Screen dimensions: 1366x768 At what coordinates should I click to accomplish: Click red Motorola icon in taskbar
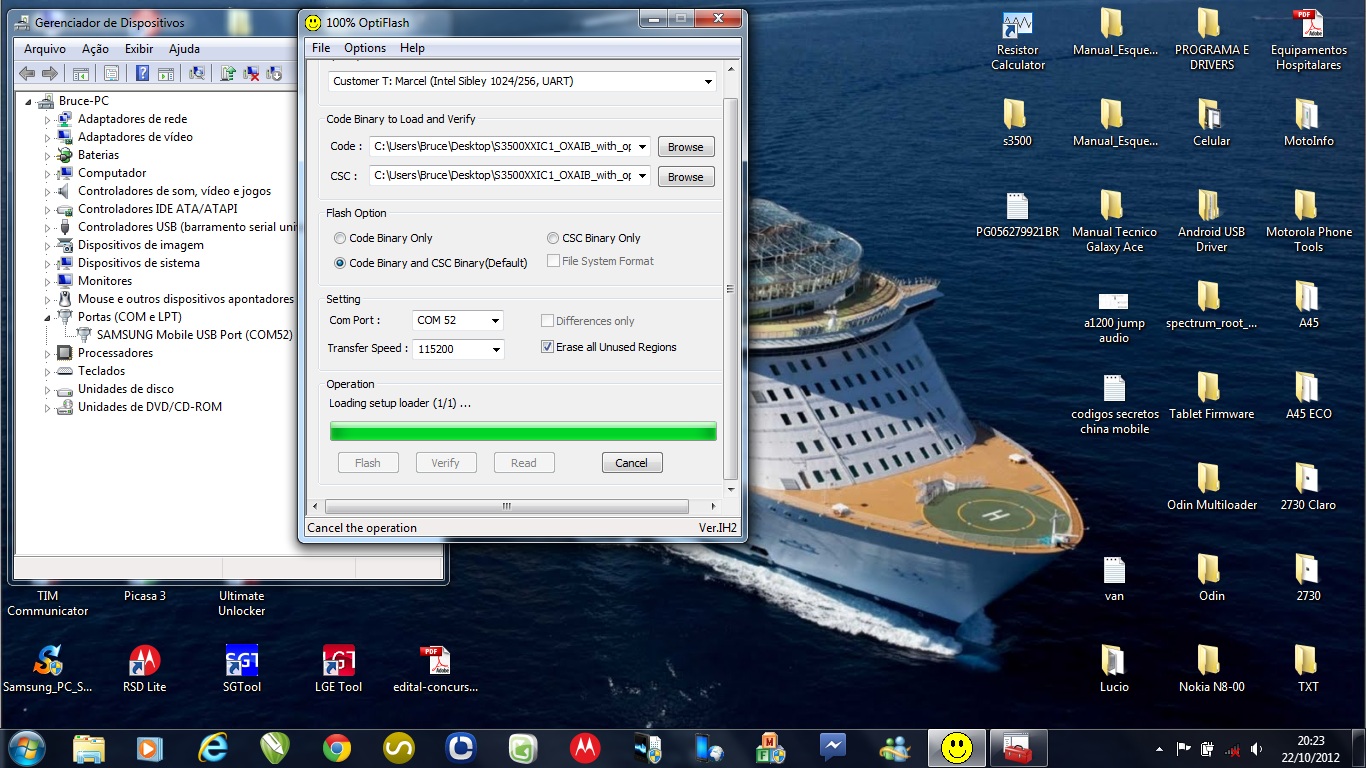click(x=585, y=747)
